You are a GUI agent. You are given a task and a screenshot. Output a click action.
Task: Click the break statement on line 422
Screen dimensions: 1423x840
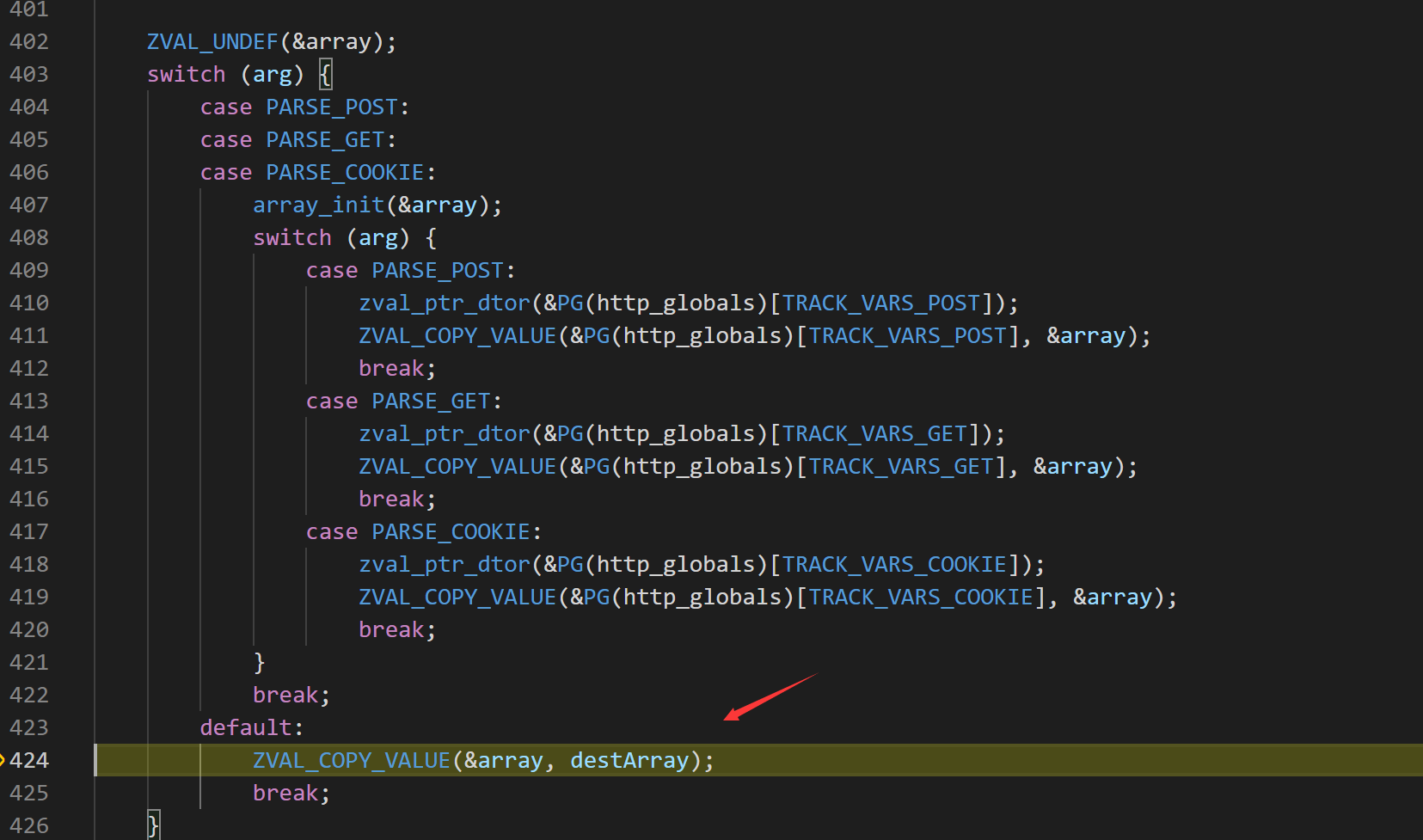tap(291, 695)
